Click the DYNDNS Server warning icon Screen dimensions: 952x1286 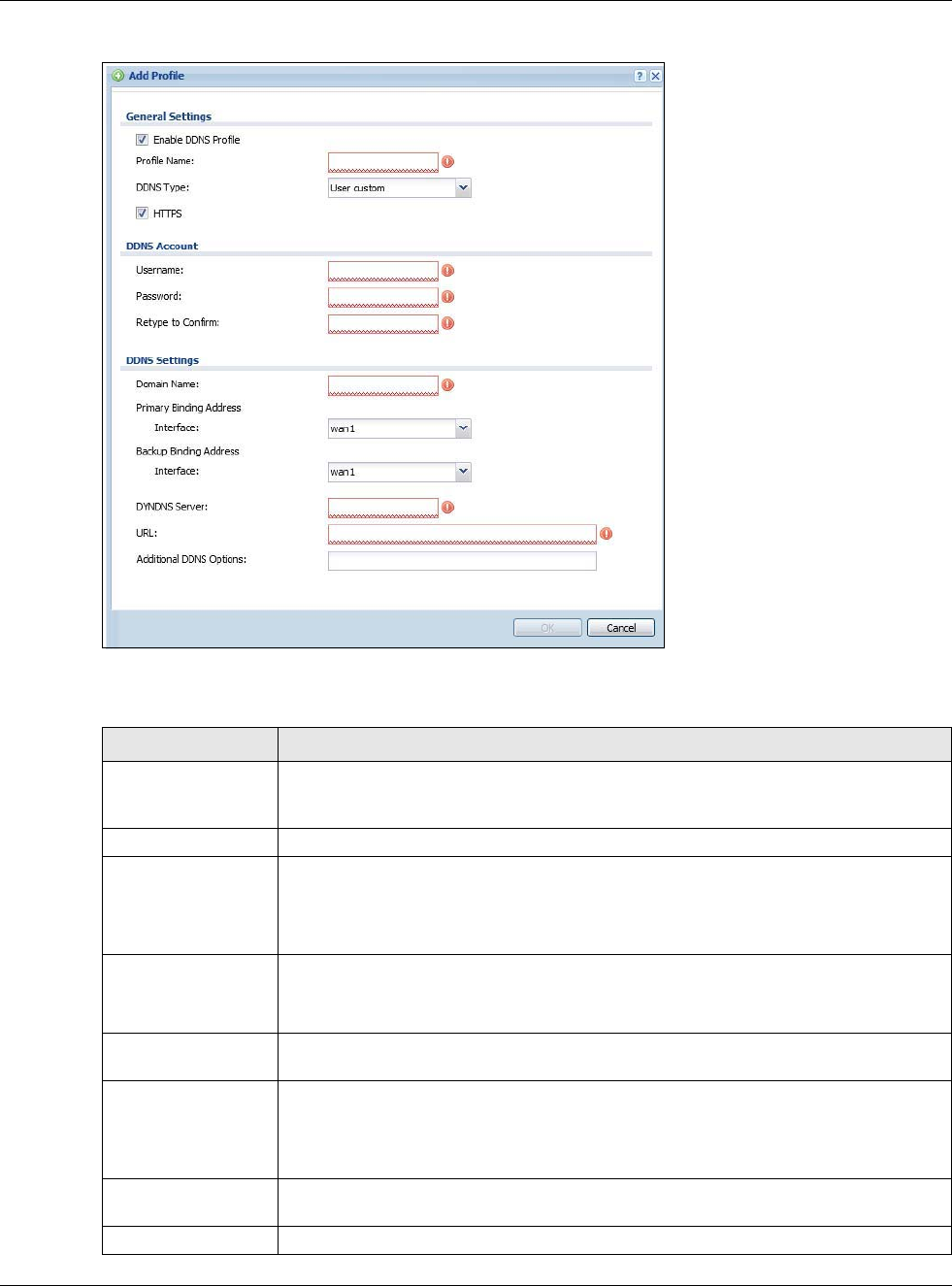pyautogui.click(x=447, y=508)
